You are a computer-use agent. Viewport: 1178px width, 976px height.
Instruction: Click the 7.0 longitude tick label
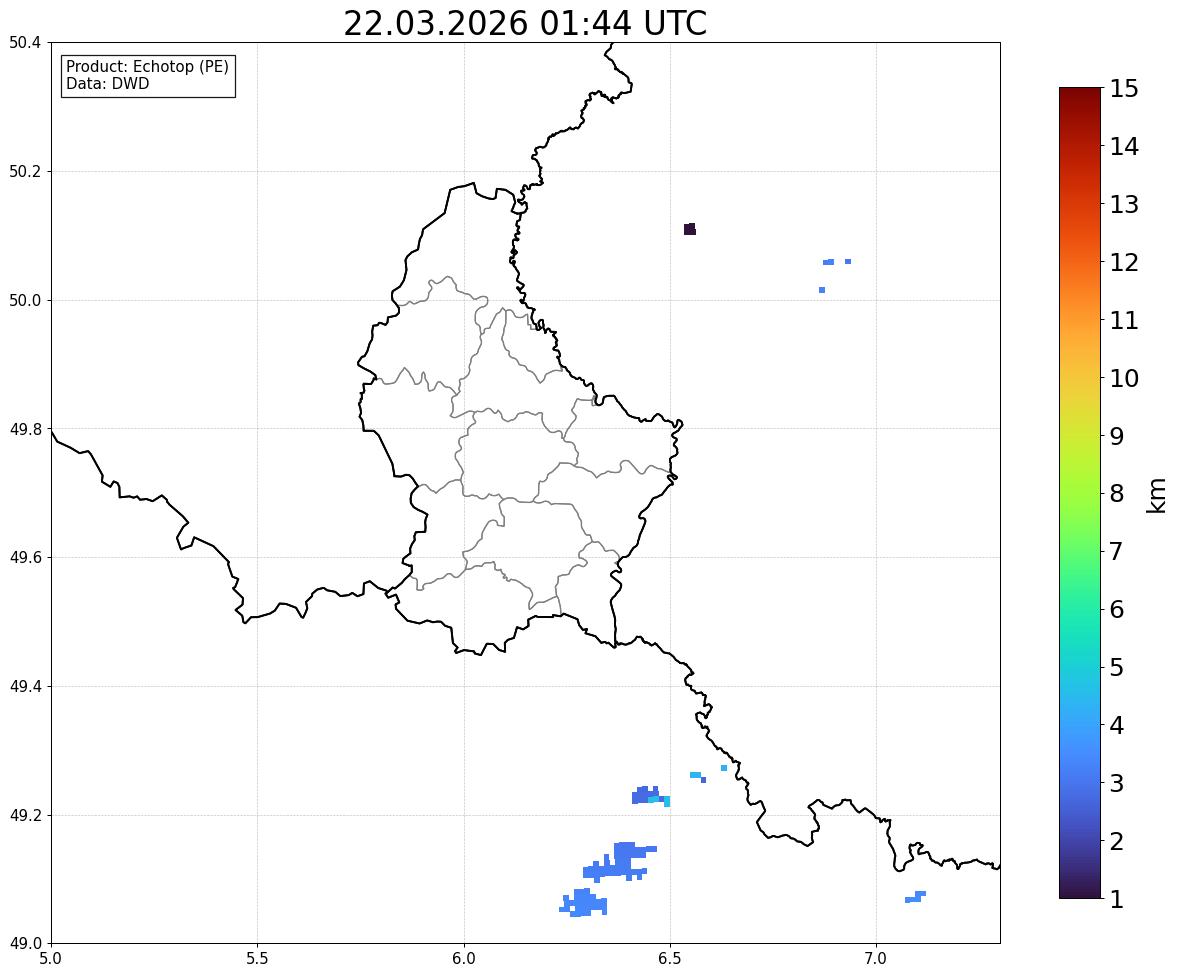[876, 959]
